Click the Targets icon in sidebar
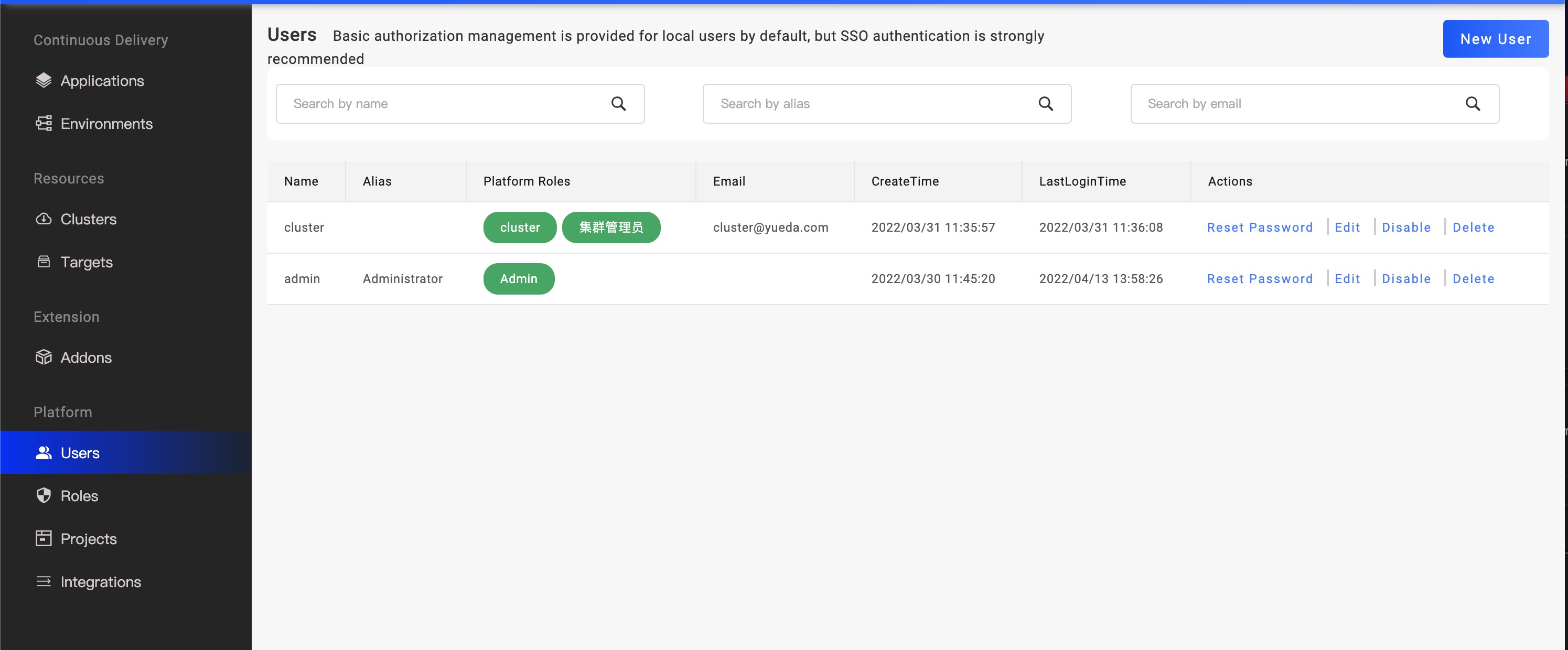1568x650 pixels. click(43, 261)
